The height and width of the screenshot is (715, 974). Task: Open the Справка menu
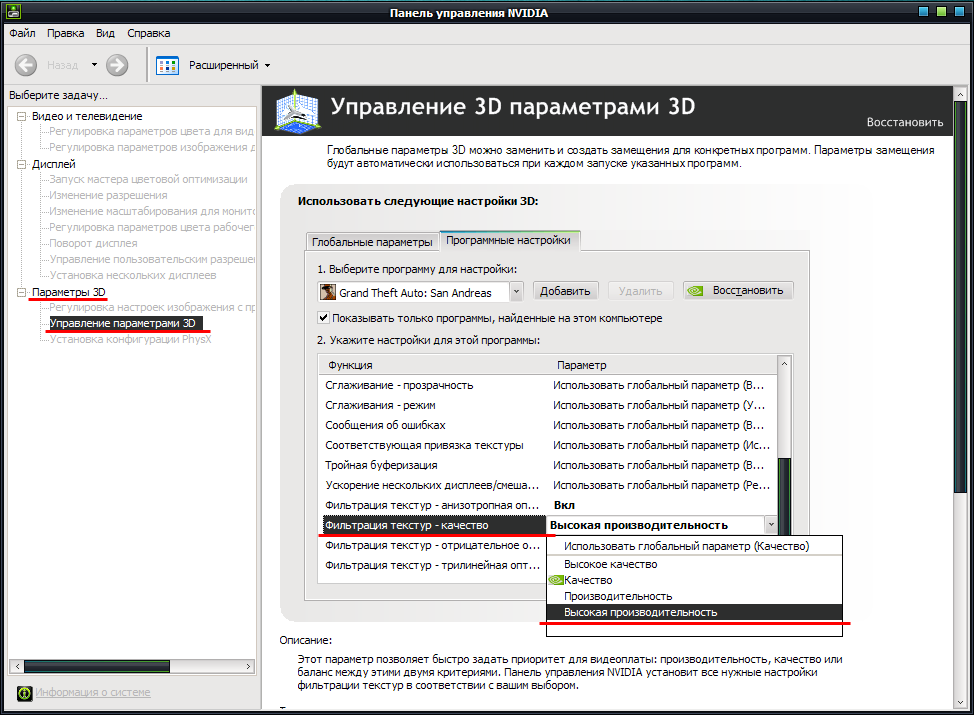(x=148, y=33)
